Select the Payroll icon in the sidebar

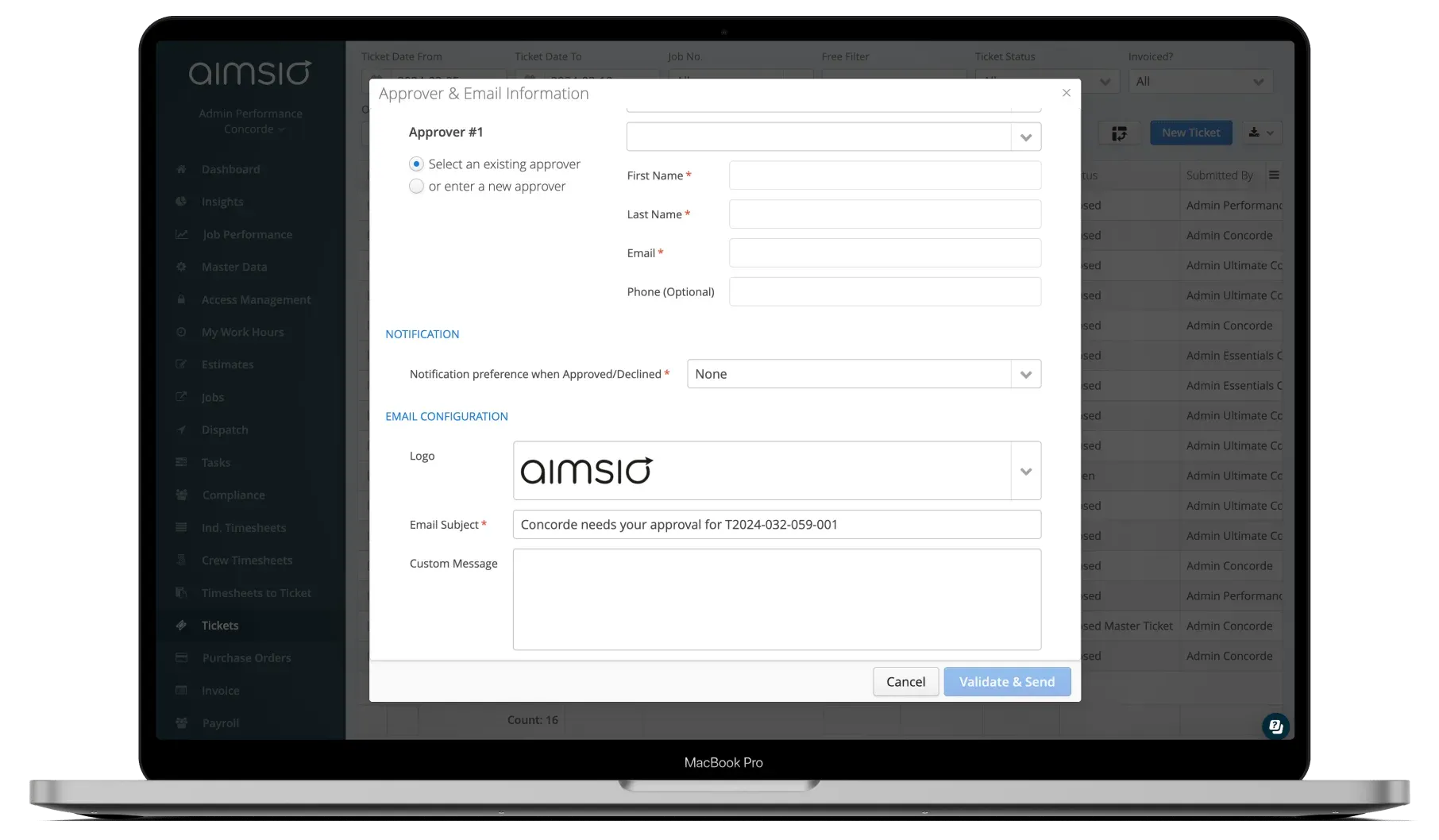181,722
